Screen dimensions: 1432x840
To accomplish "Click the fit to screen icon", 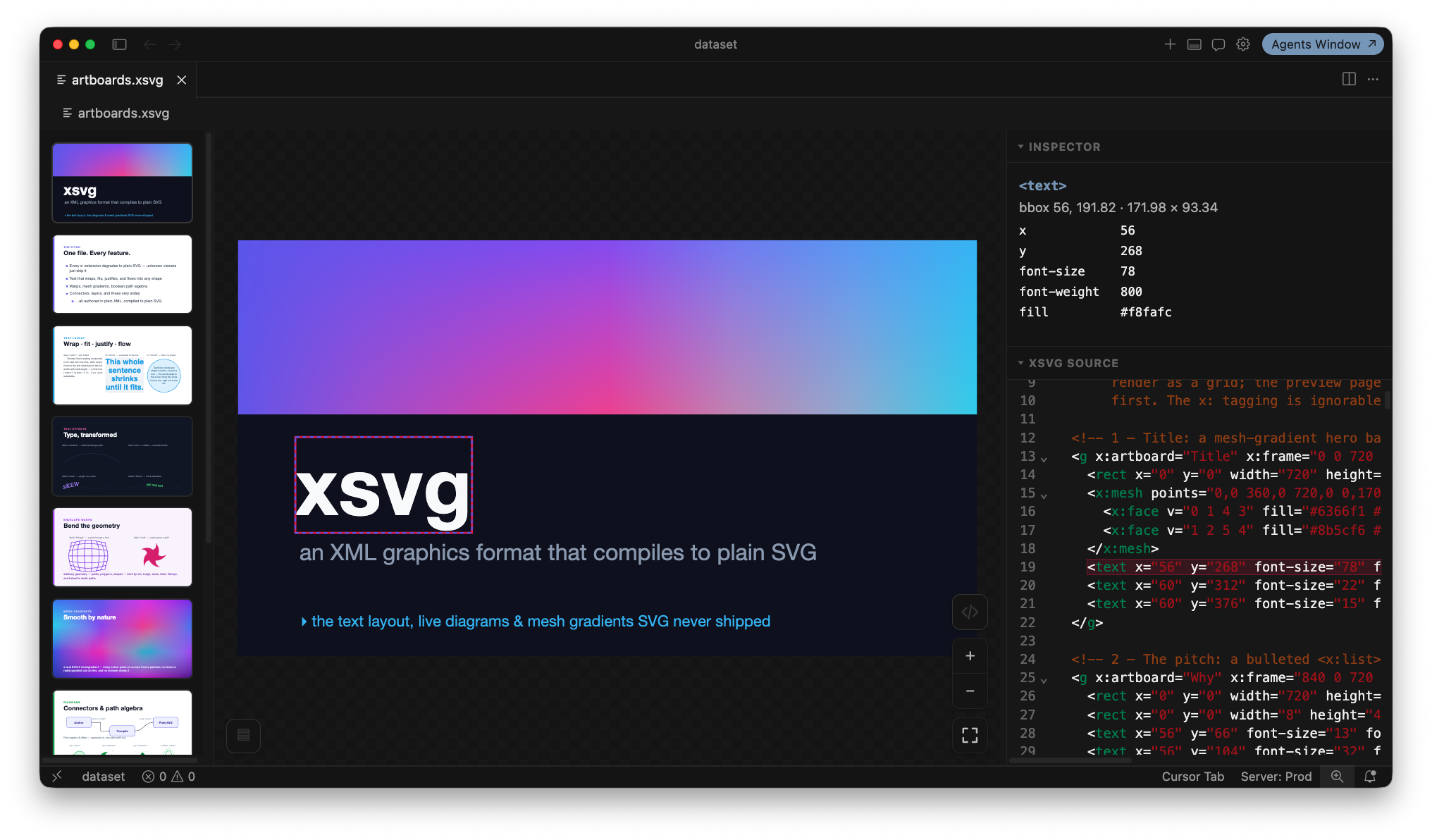I will click(970, 736).
